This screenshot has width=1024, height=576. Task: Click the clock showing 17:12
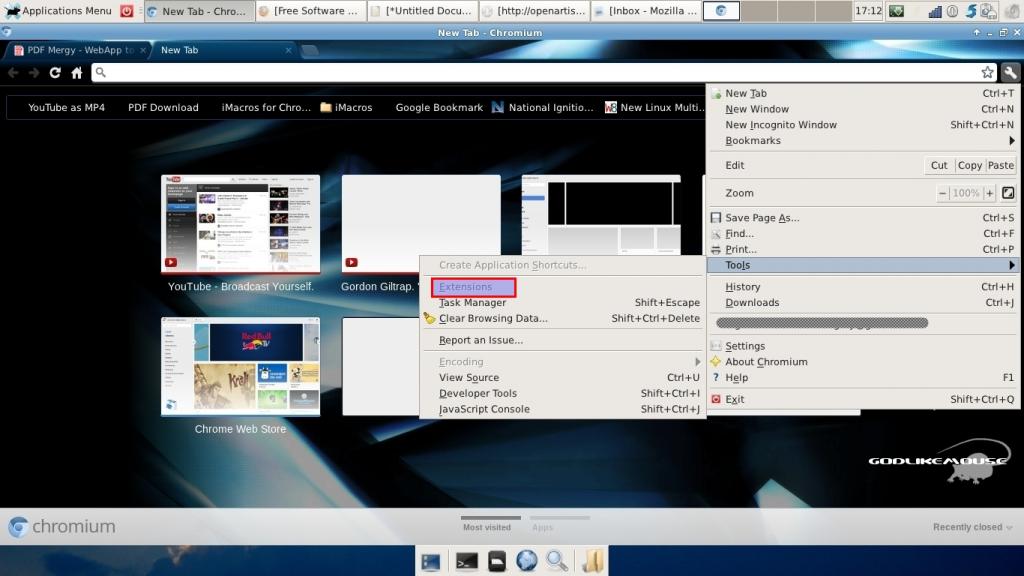[x=868, y=11]
